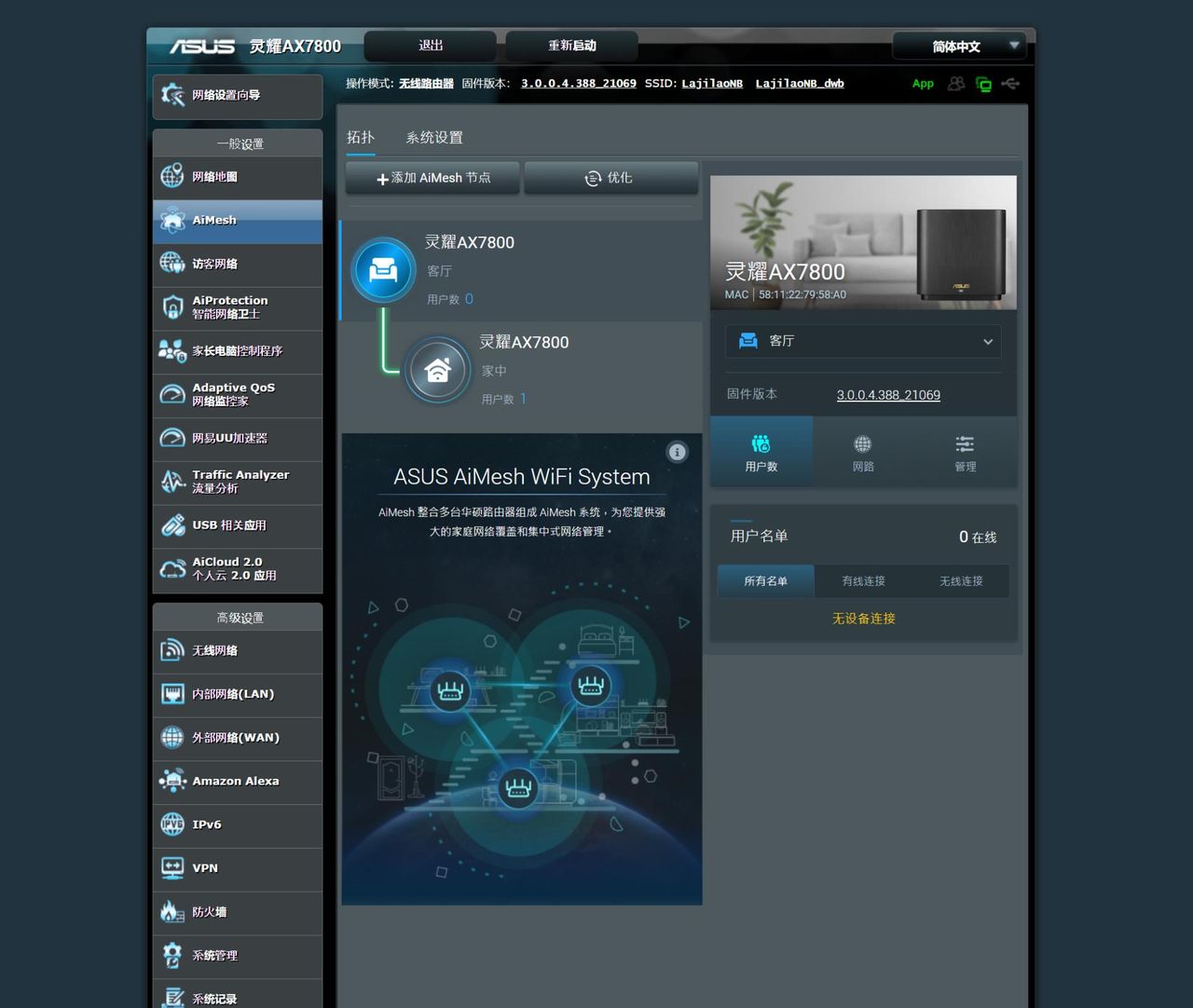Viewport: 1193px width, 1008px height.
Task: Open the LajilaoNB SSID link
Action: (x=712, y=84)
